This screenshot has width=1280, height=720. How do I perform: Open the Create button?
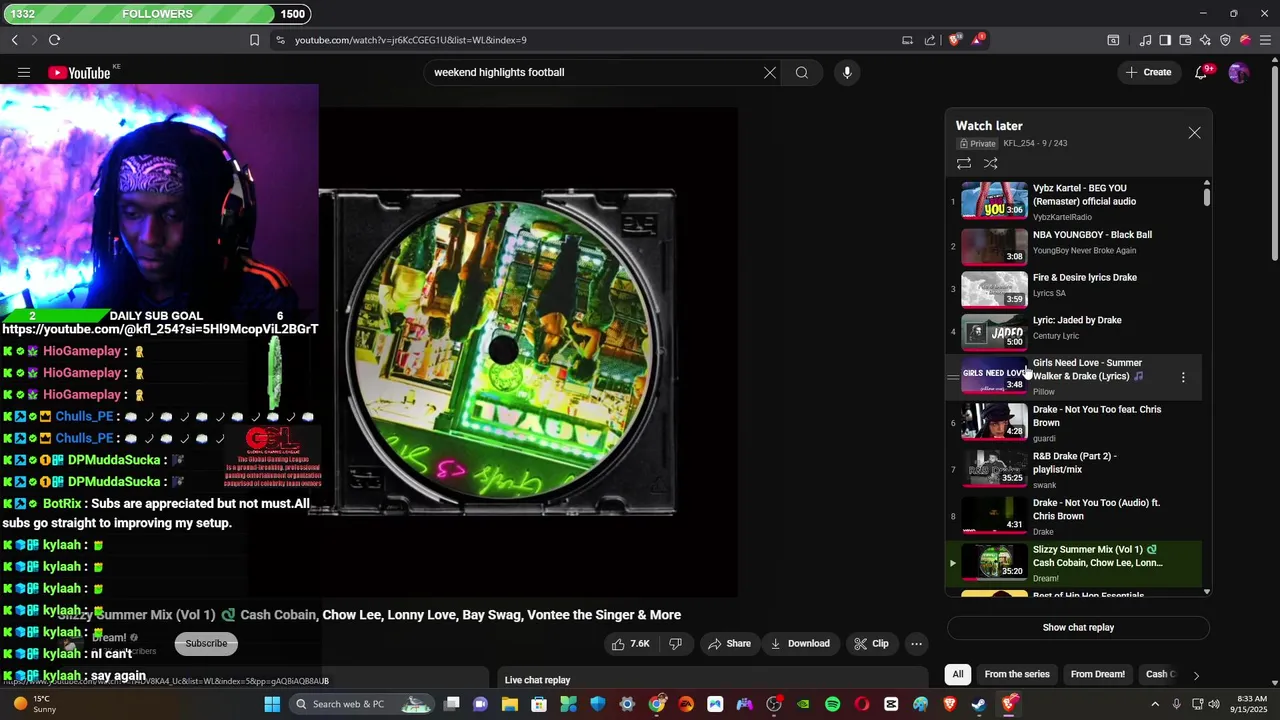click(1149, 72)
